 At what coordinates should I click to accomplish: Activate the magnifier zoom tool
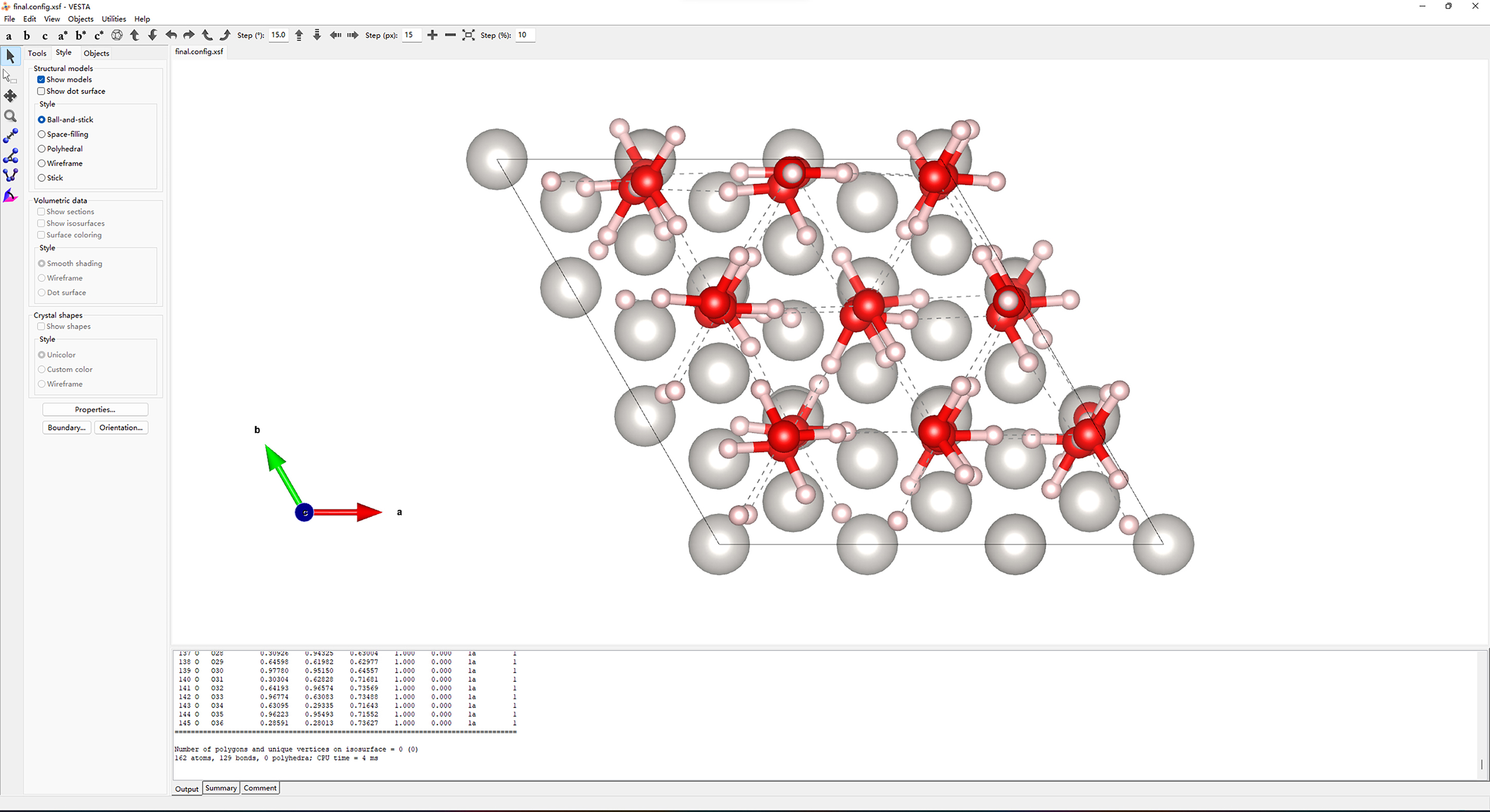click(10, 116)
